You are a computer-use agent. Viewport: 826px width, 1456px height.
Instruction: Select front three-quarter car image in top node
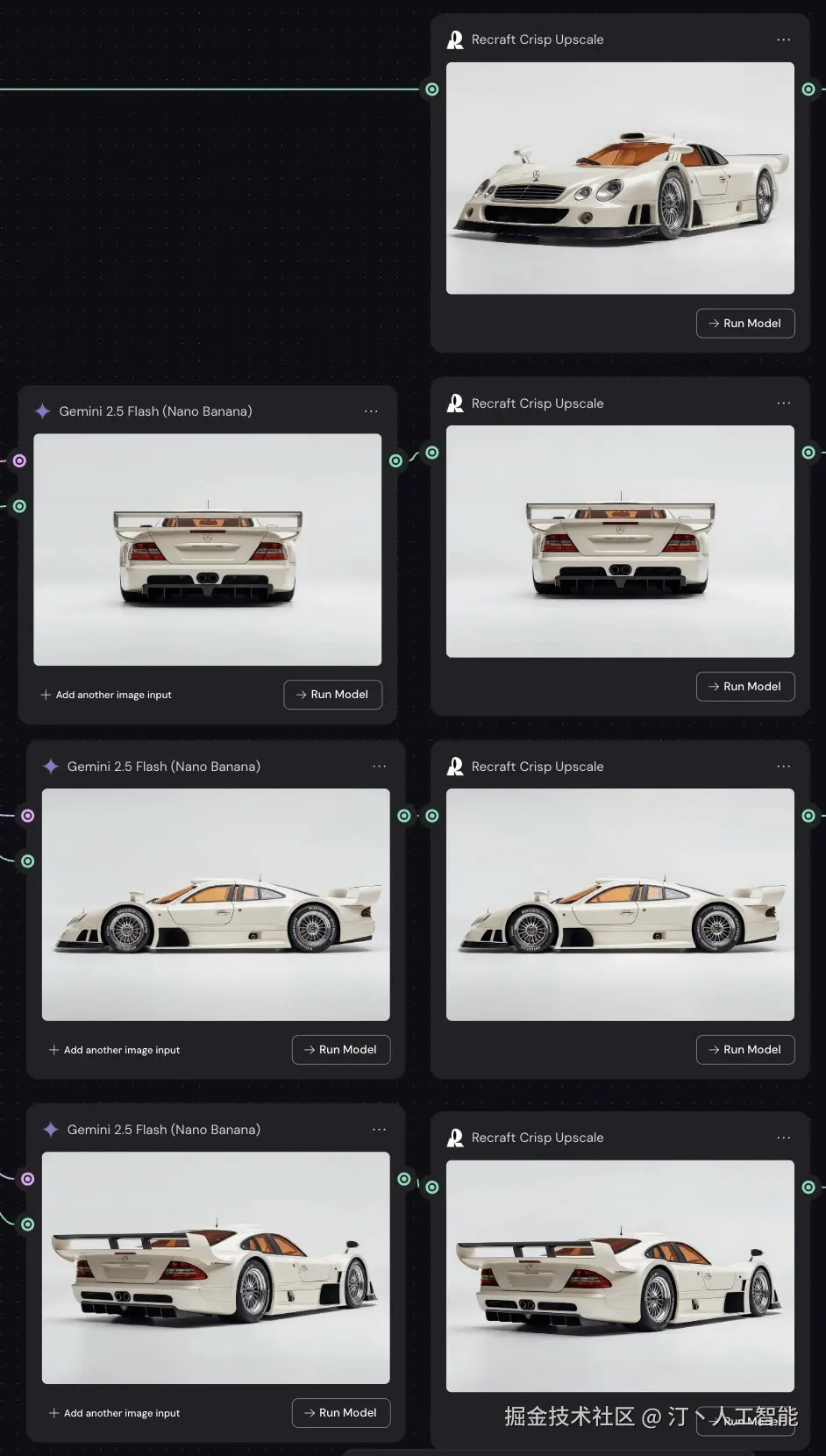[620, 178]
